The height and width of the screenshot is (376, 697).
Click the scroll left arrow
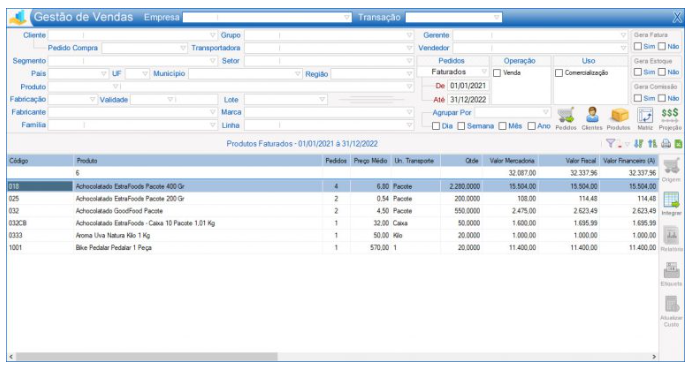pyautogui.click(x=11, y=356)
